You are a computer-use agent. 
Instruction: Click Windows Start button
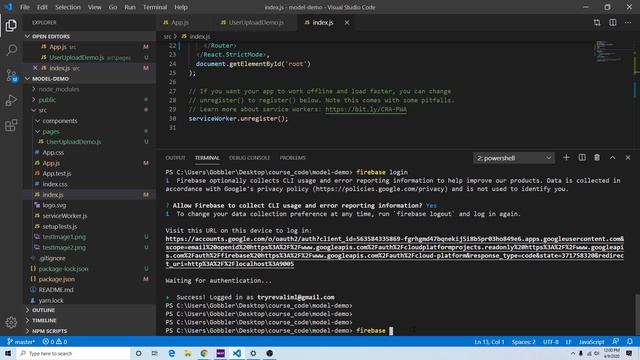click(8, 353)
